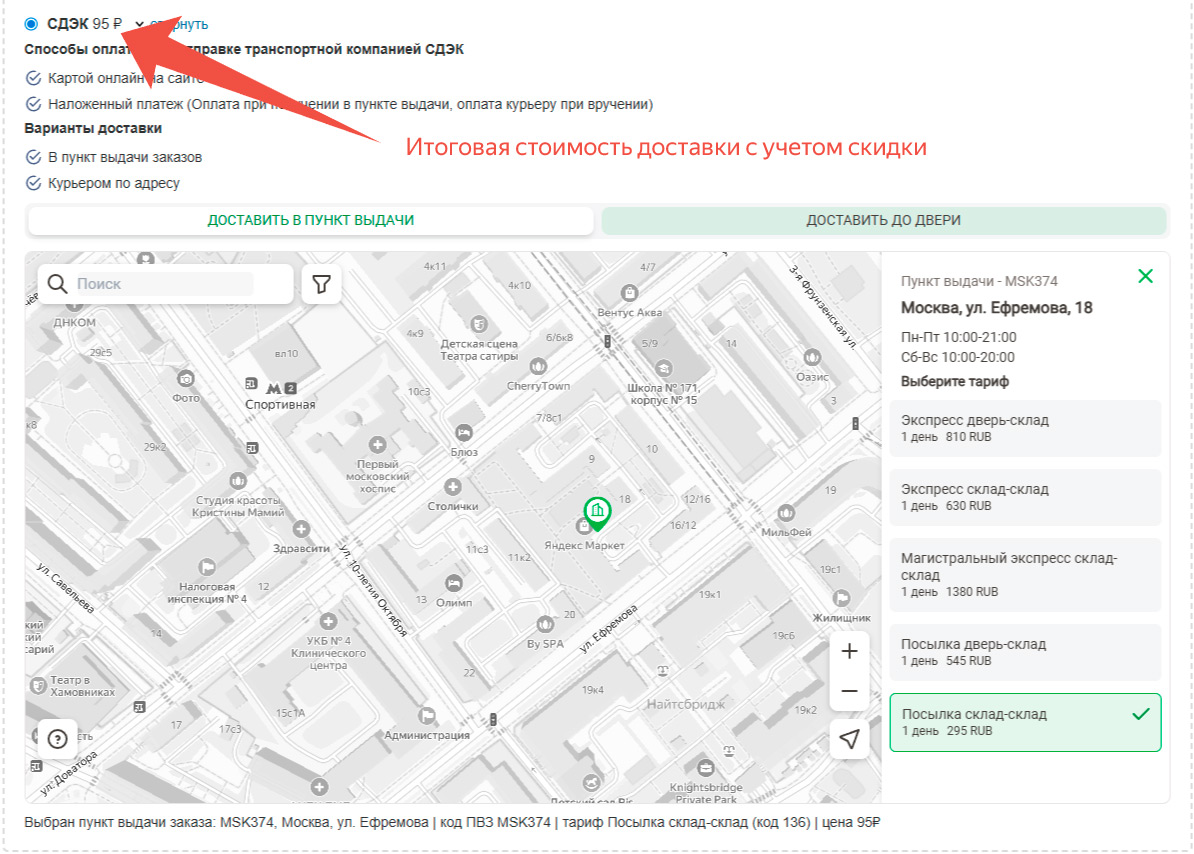This screenshot has width=1194, height=854.
Task: Zoom out the map with minus button
Action: [849, 691]
